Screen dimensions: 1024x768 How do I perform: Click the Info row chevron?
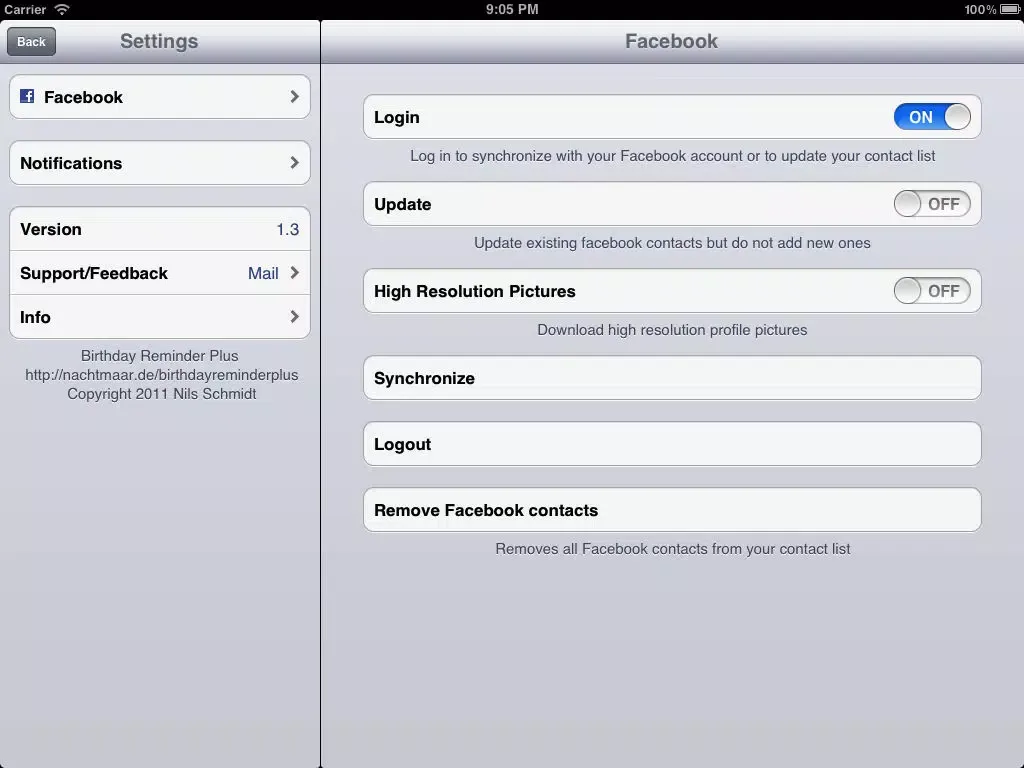click(295, 317)
